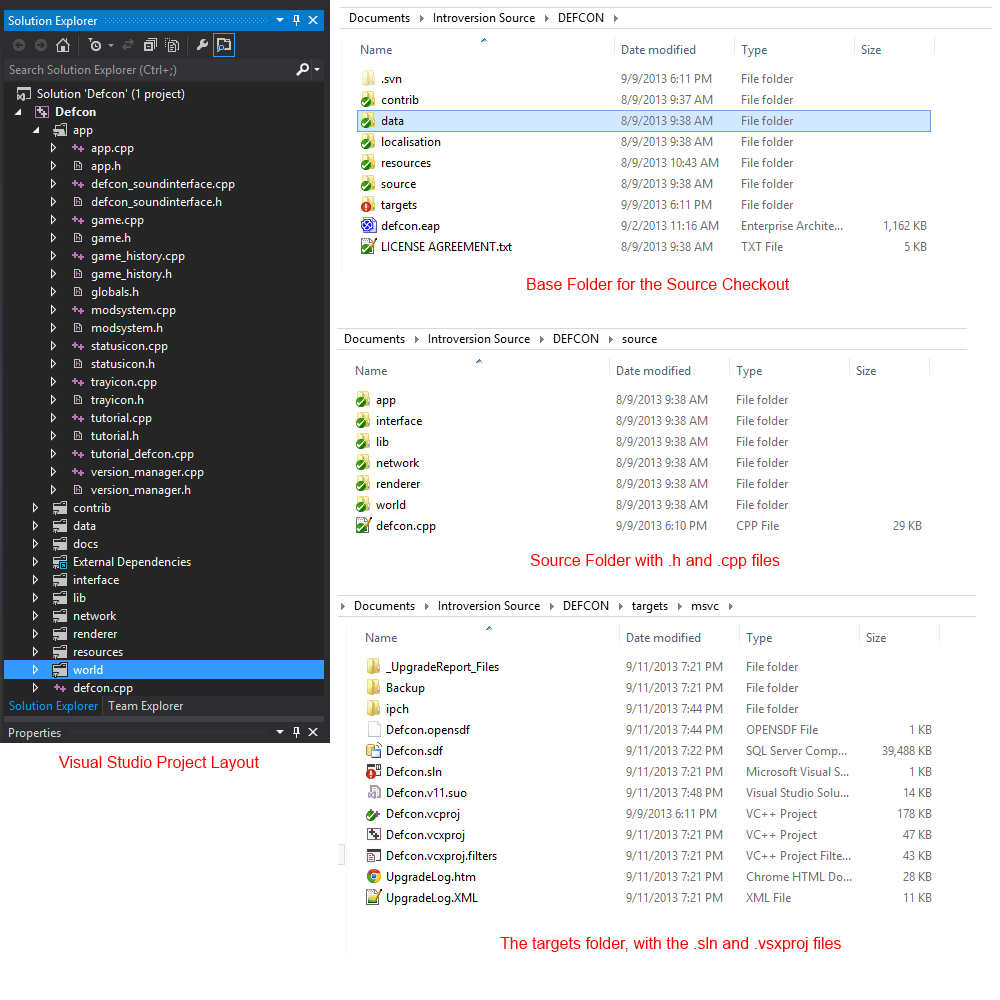Sort by Name column in msvc folder
1000x1000 pixels.
381,638
